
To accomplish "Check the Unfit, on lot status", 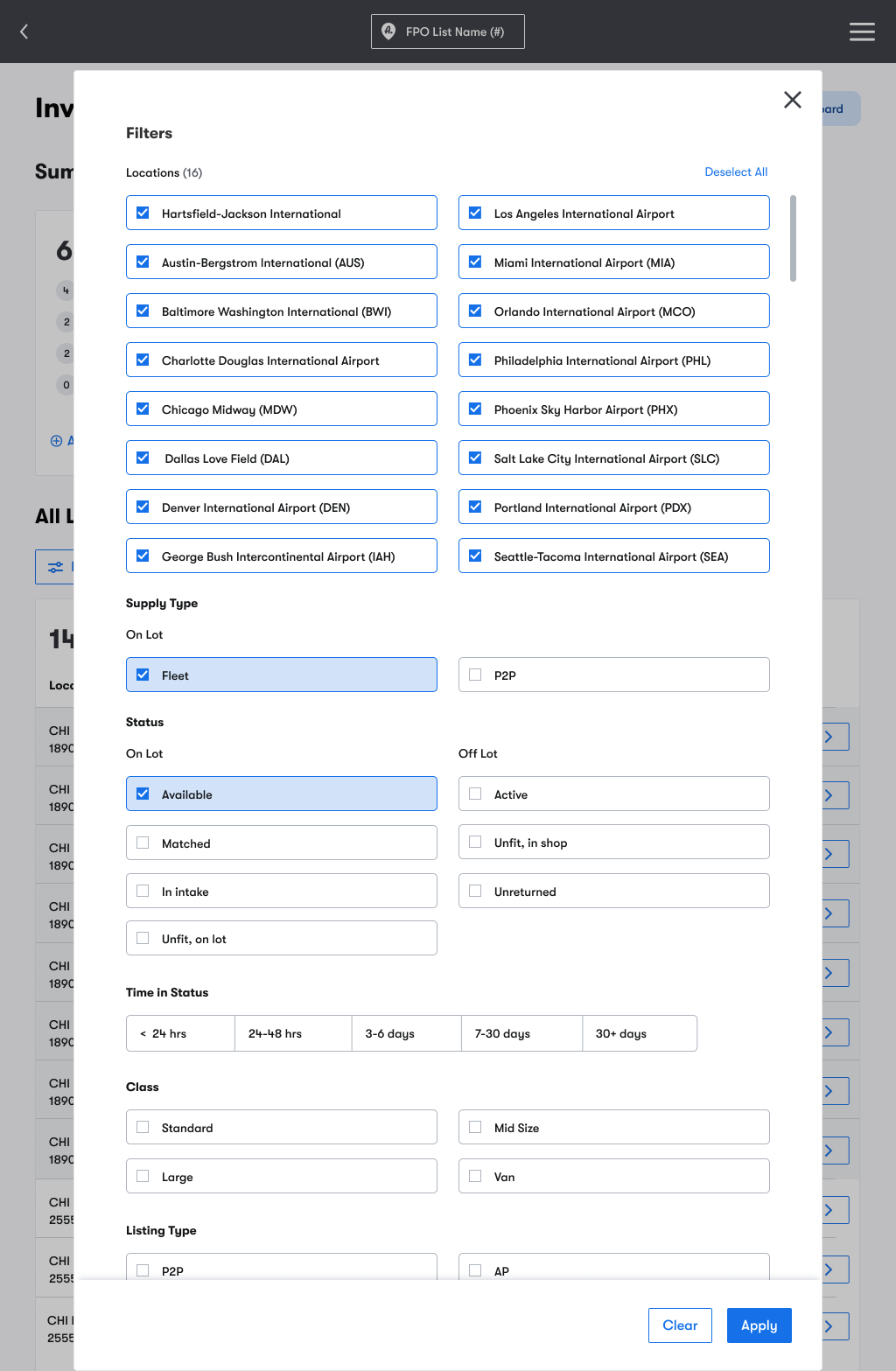I will pyautogui.click(x=282, y=938).
